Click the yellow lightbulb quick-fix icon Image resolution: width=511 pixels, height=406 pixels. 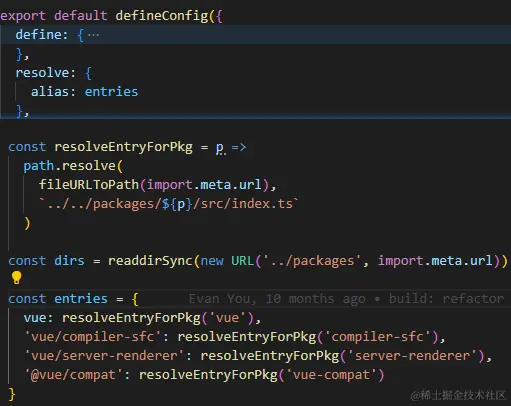16,278
